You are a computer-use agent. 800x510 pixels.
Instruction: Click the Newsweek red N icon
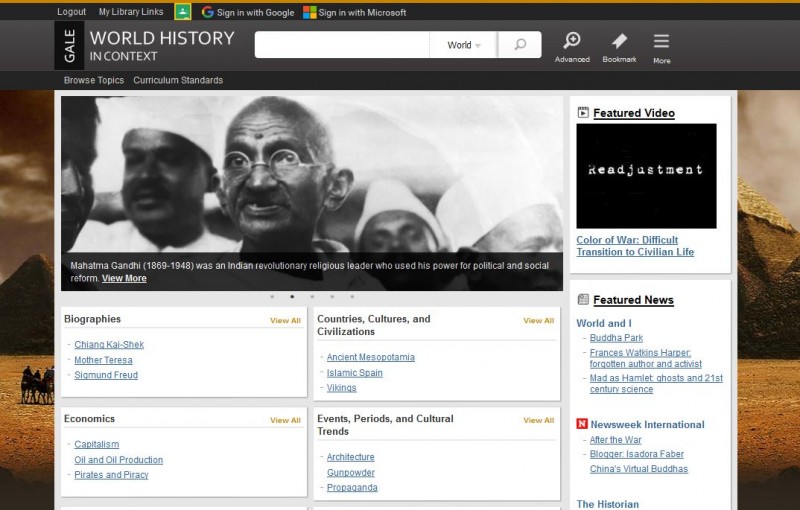point(582,424)
